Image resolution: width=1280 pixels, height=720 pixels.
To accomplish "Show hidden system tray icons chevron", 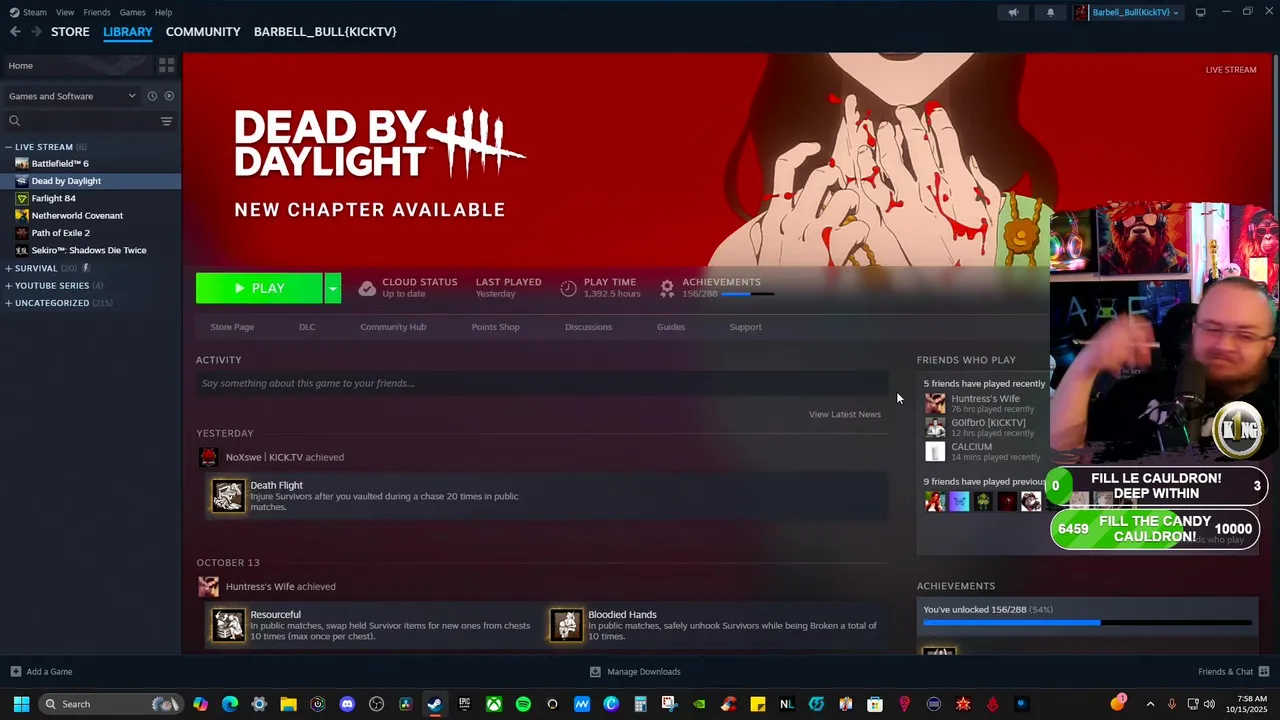I will (x=1150, y=704).
